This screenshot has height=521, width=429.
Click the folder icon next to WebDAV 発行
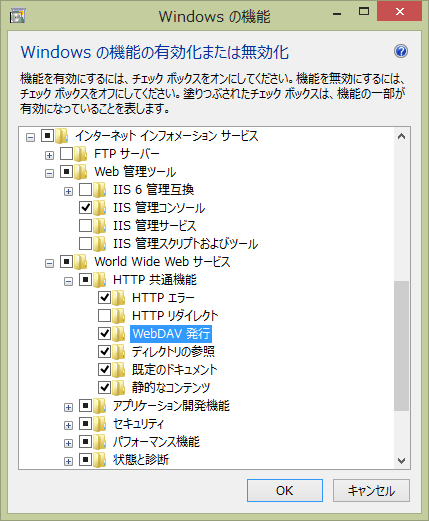119,334
